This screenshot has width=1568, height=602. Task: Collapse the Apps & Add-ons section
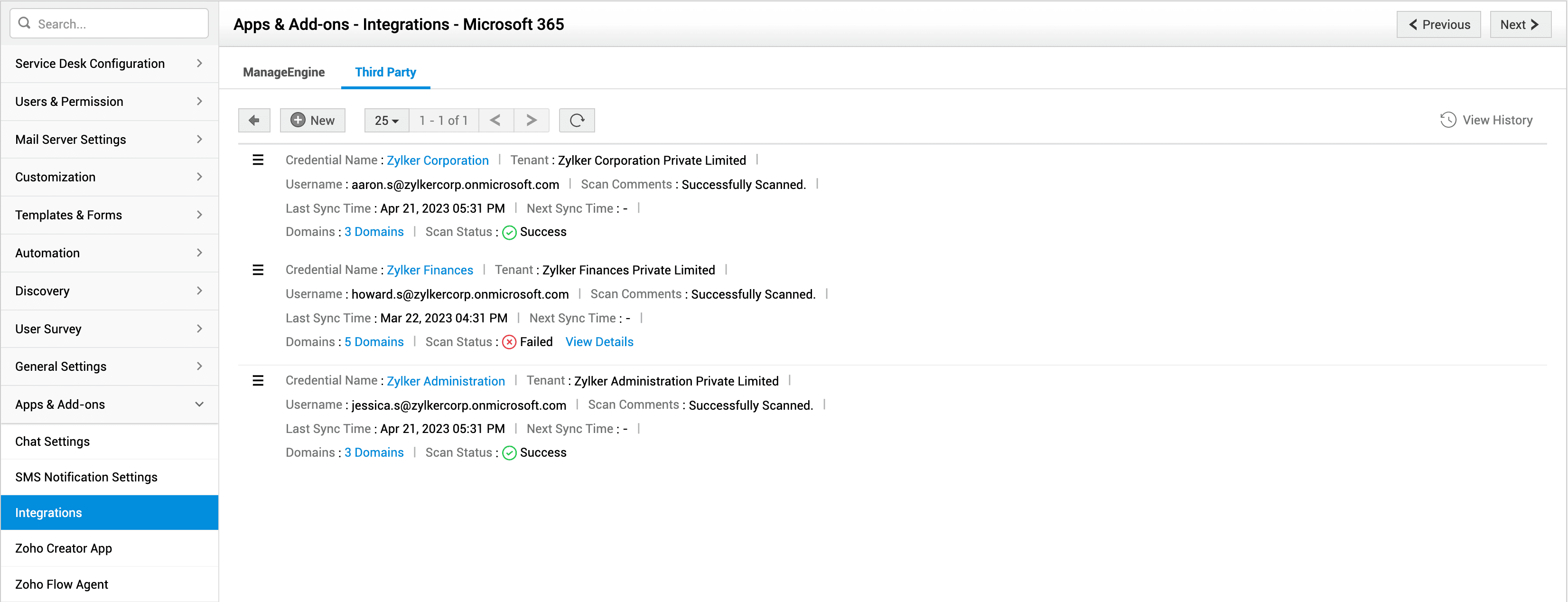pos(109,404)
